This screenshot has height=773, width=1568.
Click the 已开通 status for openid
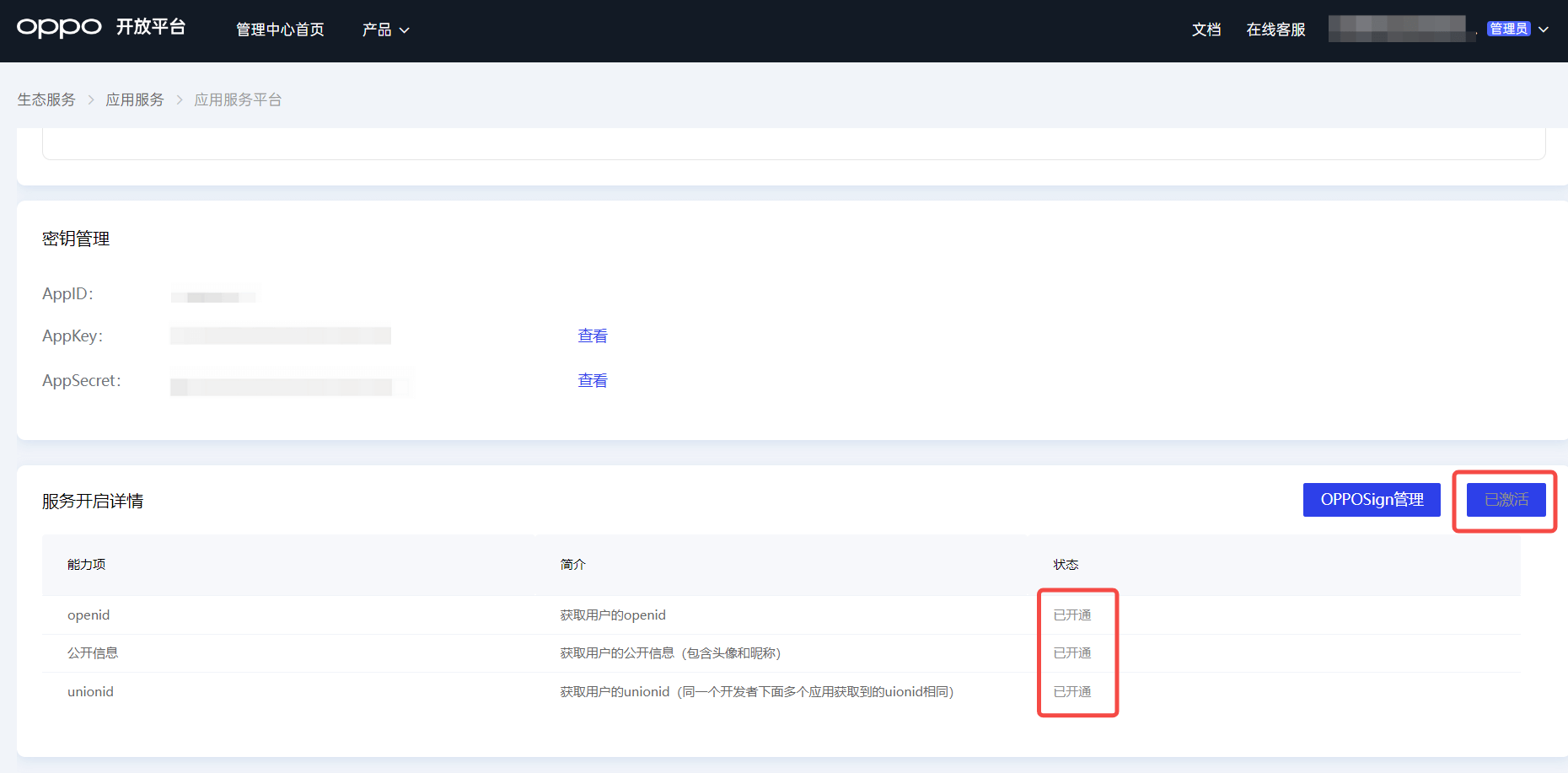1072,615
